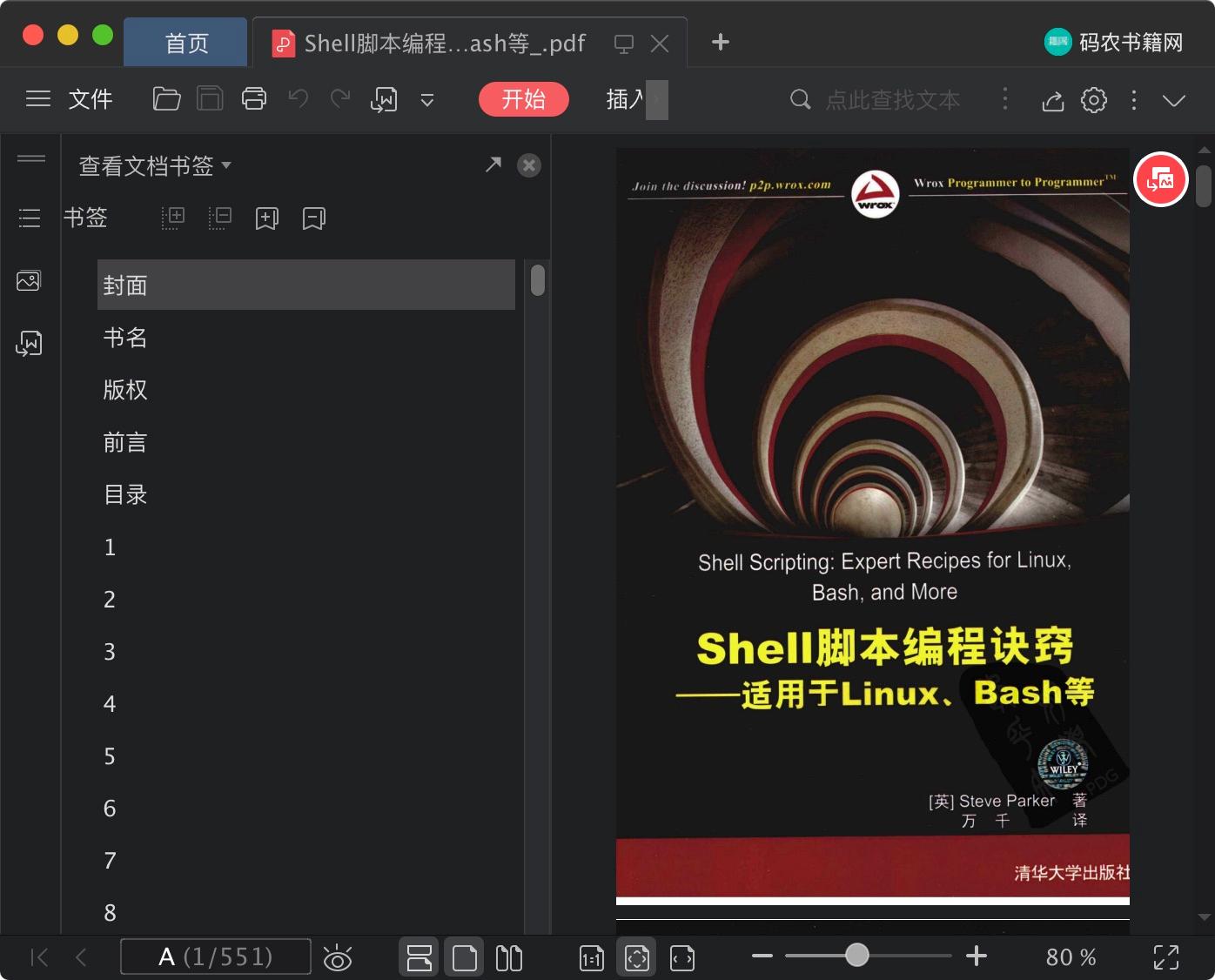Click the redo arrow icon
The image size is (1215, 980).
340,99
